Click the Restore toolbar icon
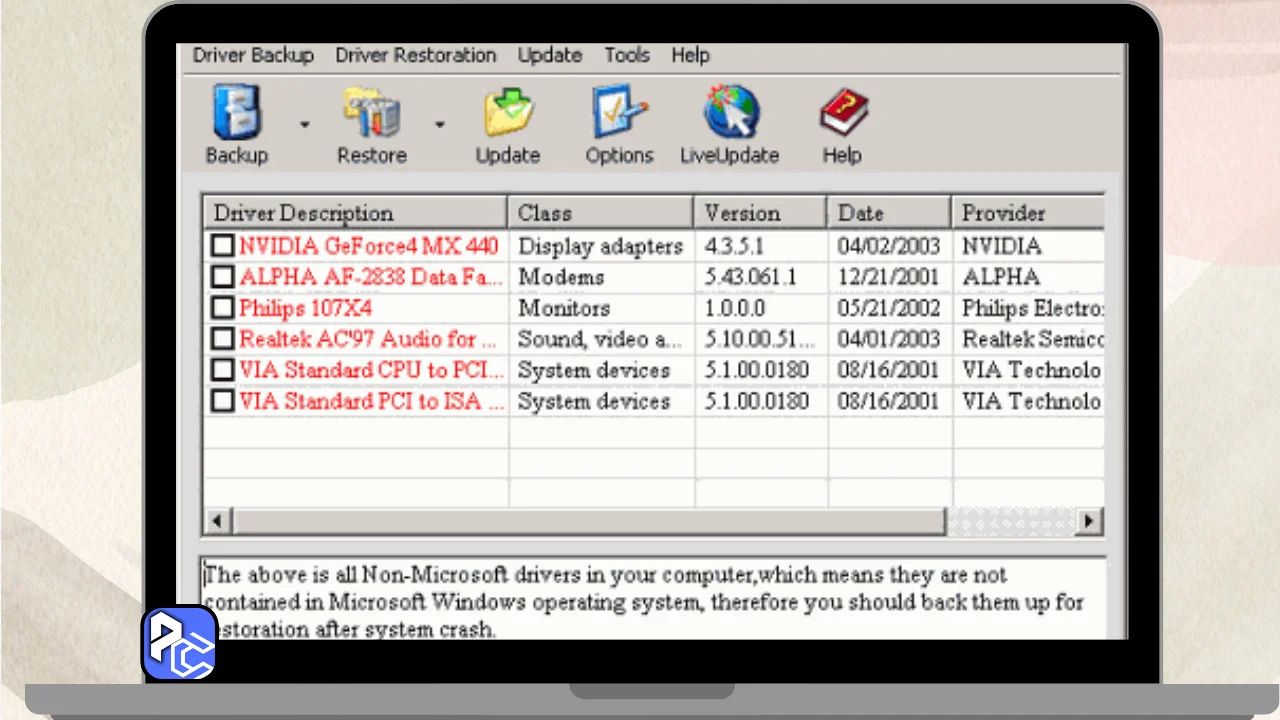The image size is (1280, 720). [371, 112]
